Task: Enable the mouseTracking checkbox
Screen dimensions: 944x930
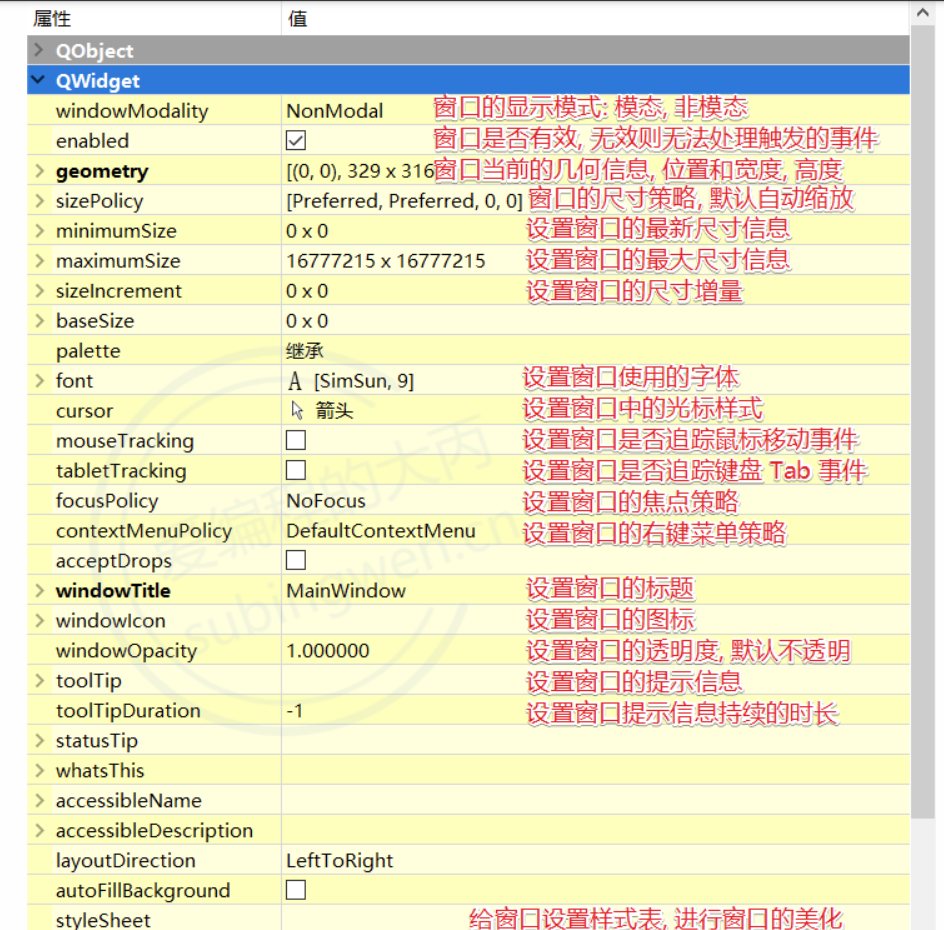Action: tap(296, 440)
